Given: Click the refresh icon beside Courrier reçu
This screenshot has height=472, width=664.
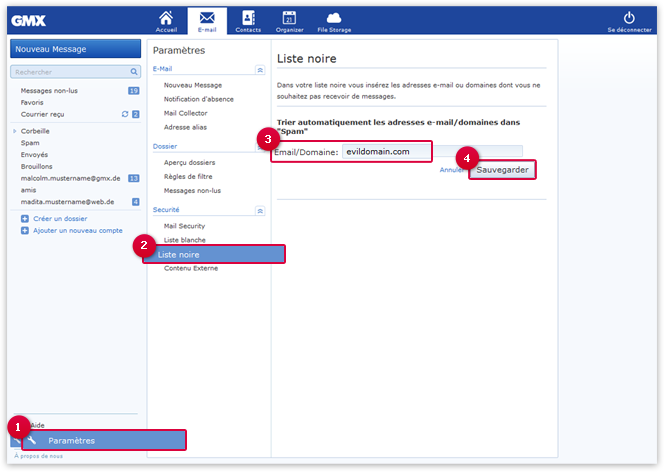Looking at the screenshot, I should 125,114.
